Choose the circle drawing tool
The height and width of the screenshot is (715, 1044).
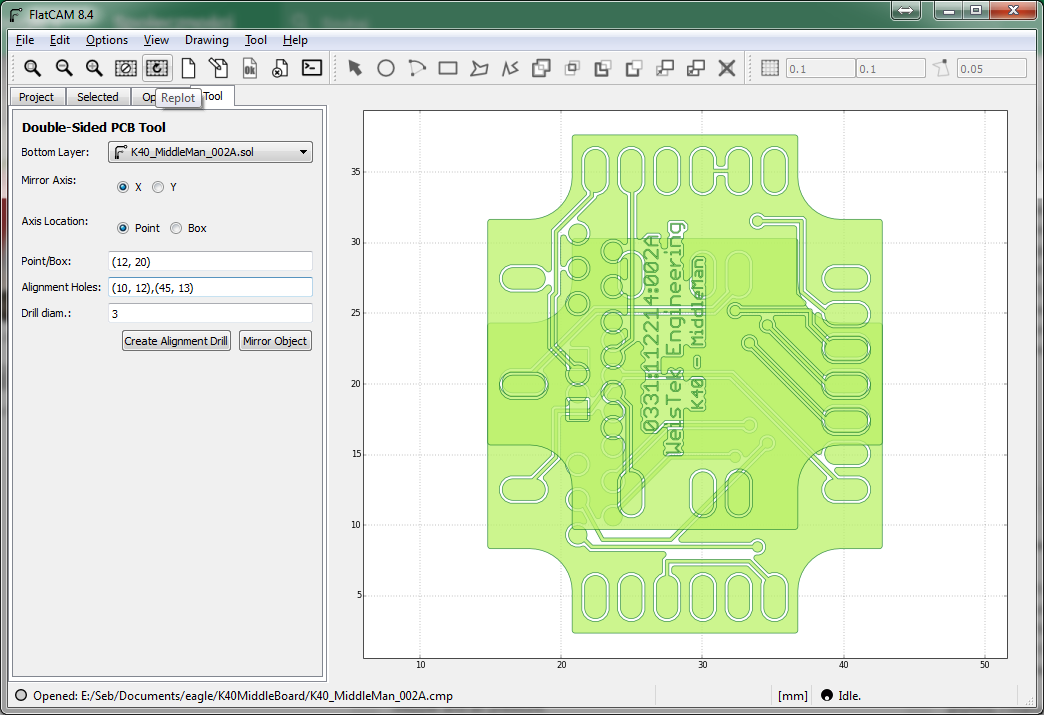(385, 68)
